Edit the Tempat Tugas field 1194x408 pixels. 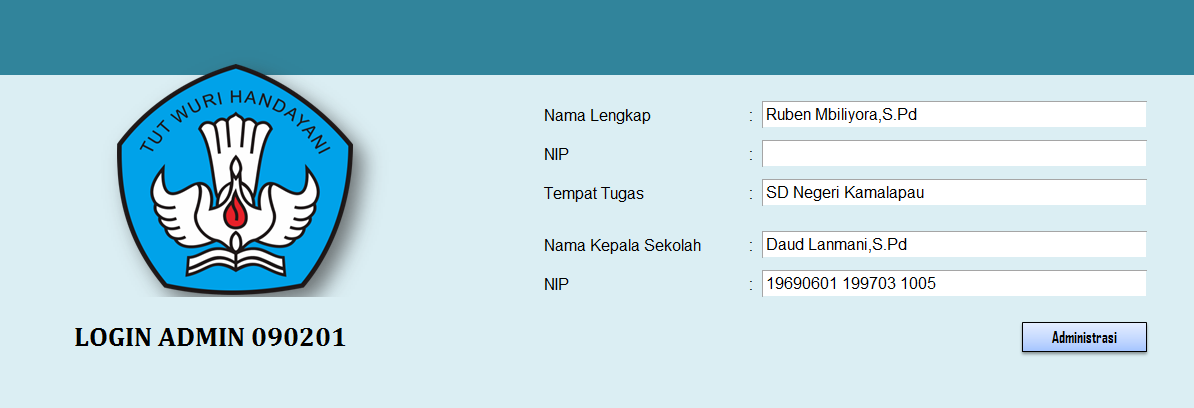click(x=954, y=193)
